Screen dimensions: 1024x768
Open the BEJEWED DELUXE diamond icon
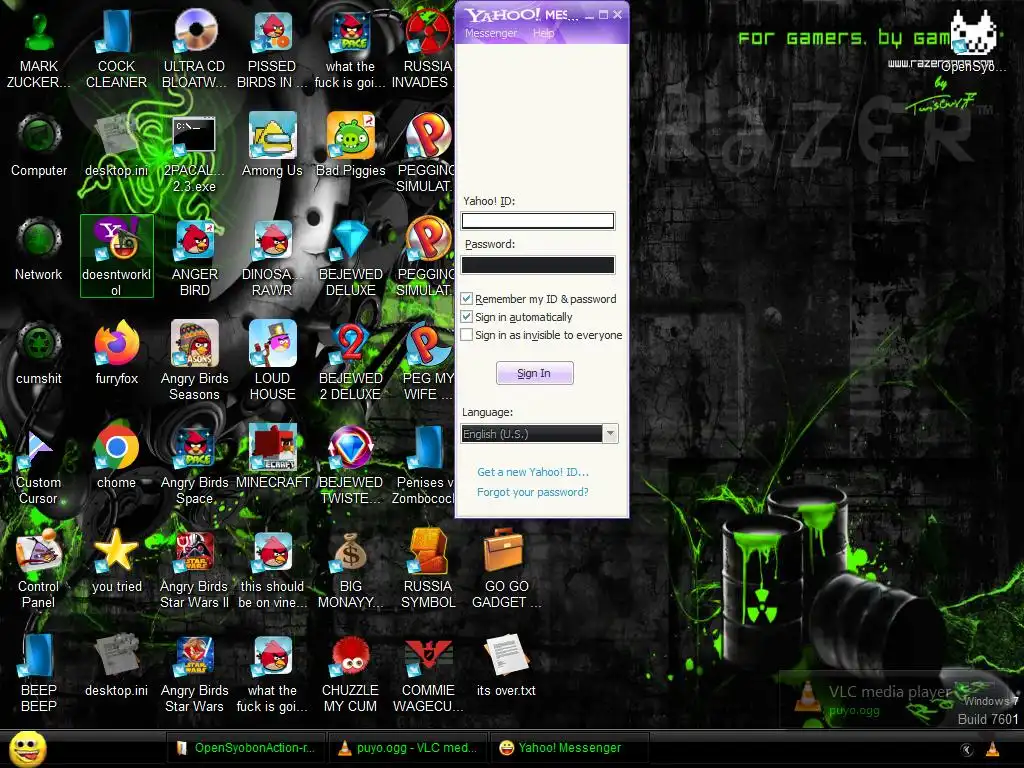pyautogui.click(x=351, y=239)
